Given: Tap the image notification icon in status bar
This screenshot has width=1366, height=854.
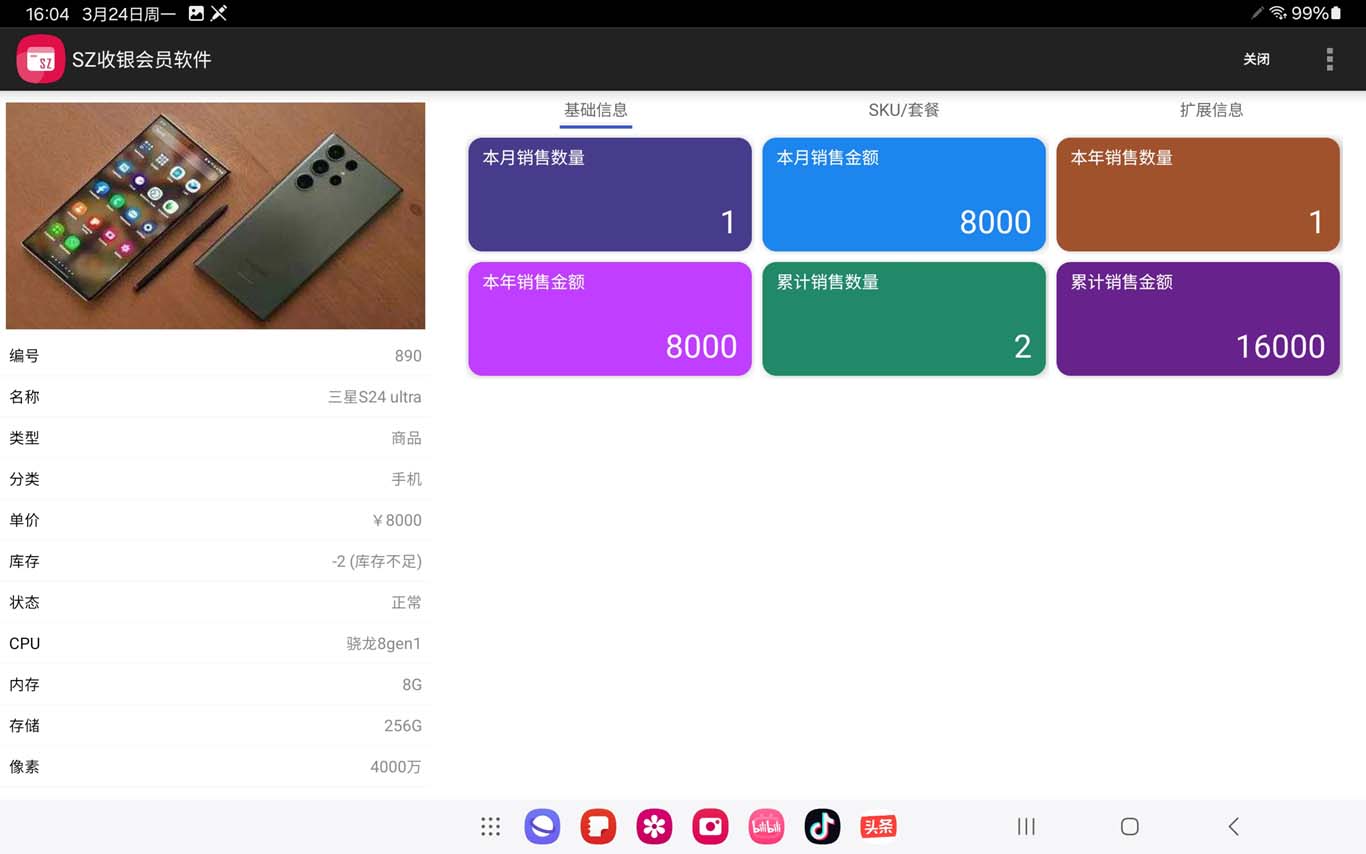Looking at the screenshot, I should coord(196,13).
